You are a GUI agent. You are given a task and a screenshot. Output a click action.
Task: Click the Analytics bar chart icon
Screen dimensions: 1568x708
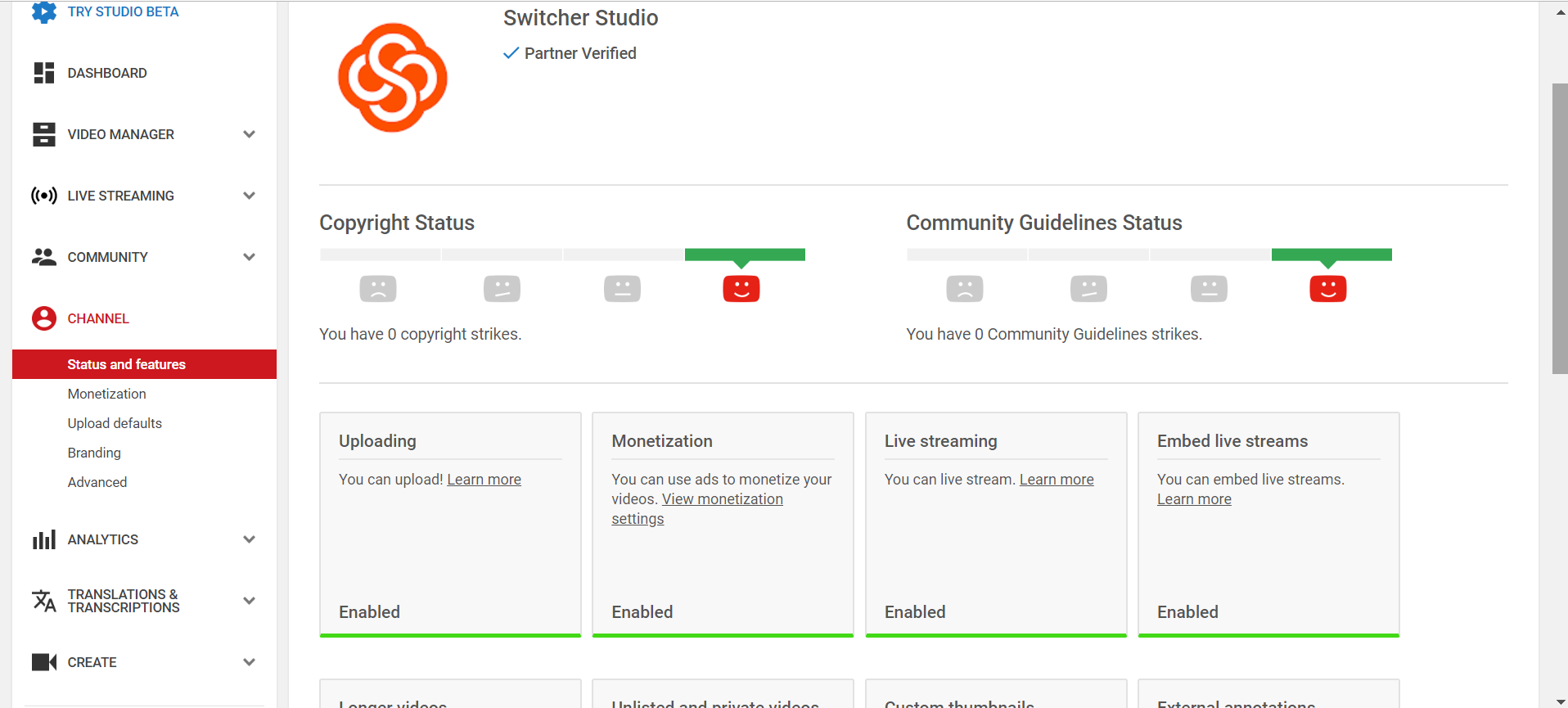click(x=44, y=539)
